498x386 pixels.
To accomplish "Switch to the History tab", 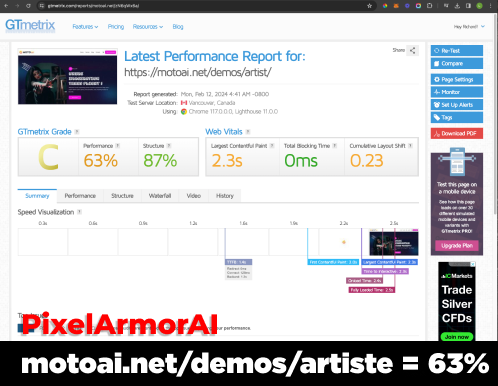I will point(225,196).
